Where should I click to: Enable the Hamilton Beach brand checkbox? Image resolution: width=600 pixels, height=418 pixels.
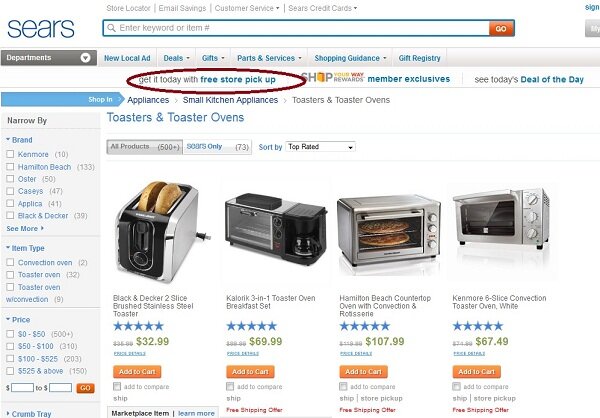(10, 167)
